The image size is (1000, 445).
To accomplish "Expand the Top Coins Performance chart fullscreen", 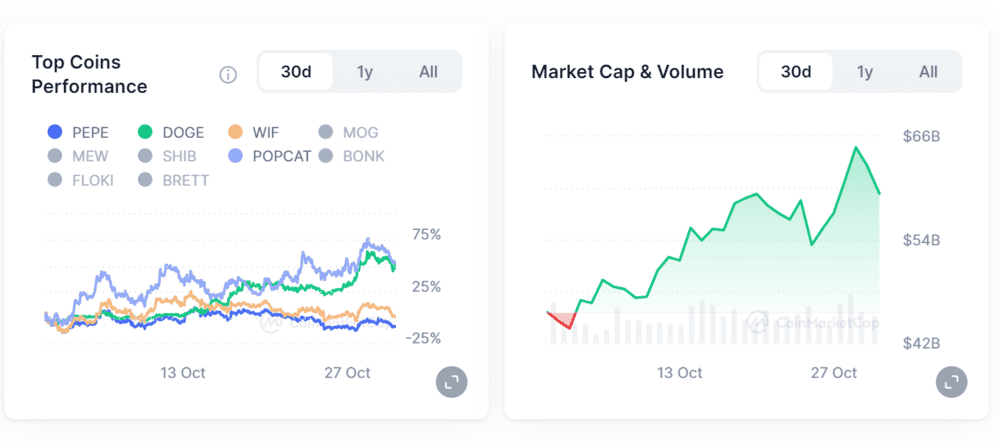I will pyautogui.click(x=451, y=381).
